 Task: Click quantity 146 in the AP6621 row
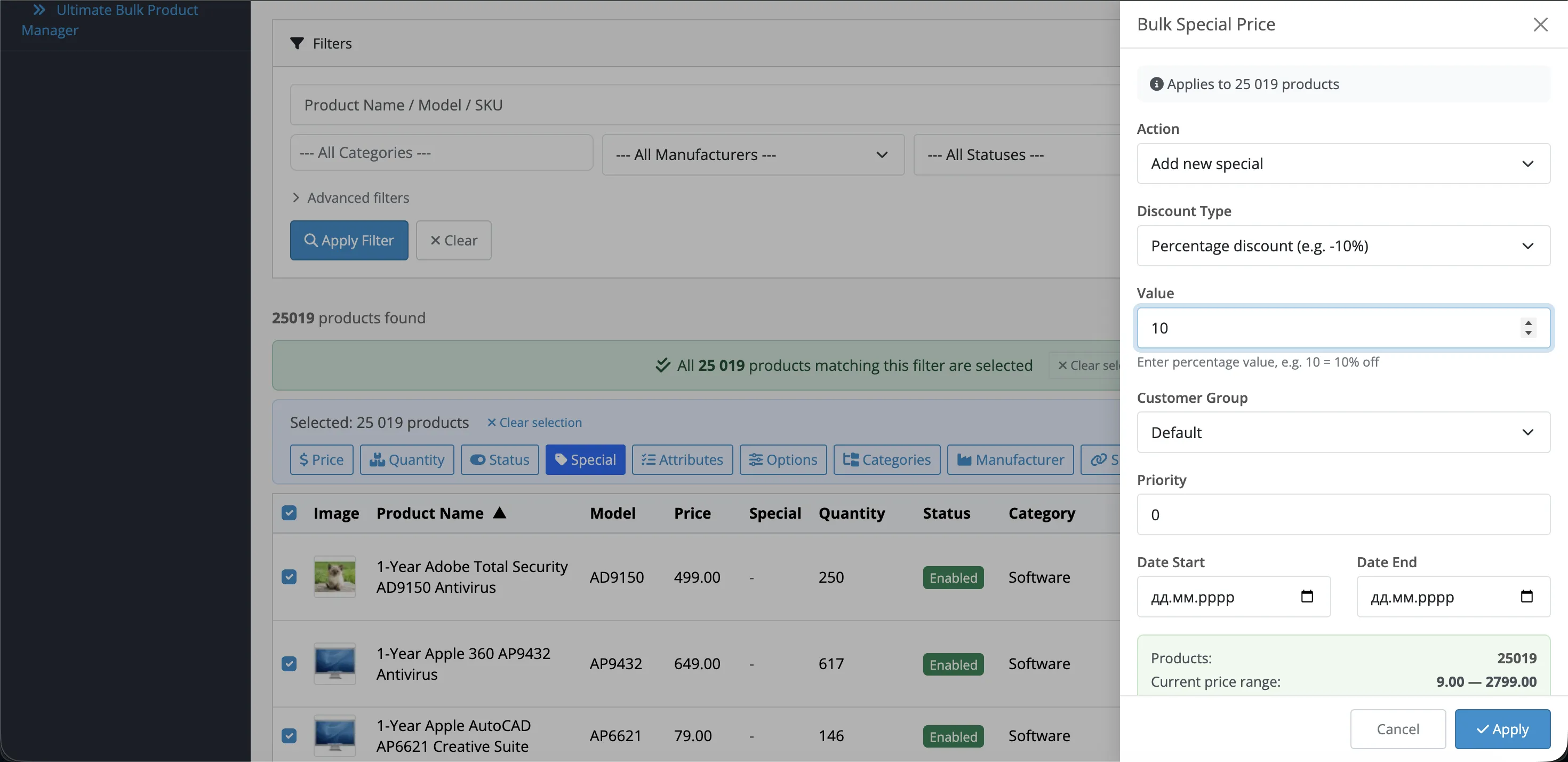tap(831, 736)
